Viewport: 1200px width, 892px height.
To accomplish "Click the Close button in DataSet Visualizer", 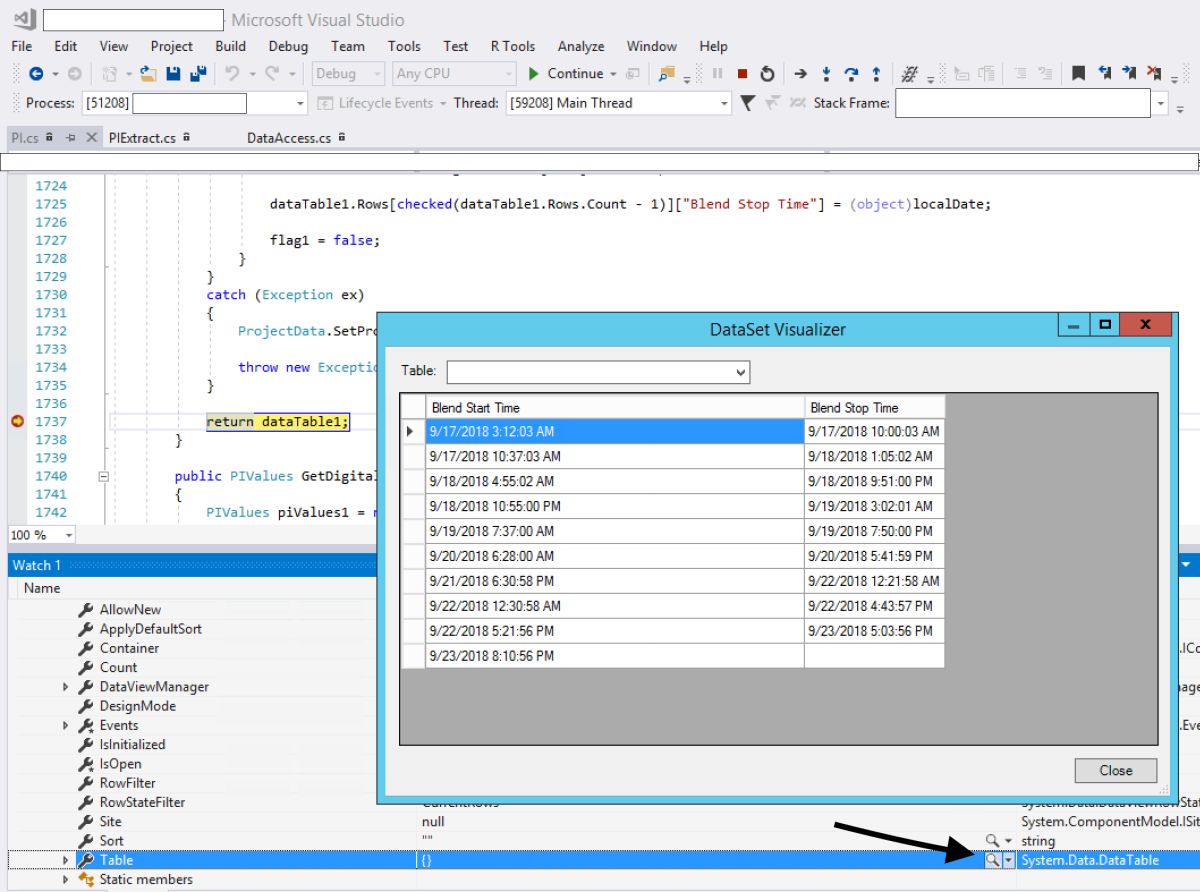I will tap(1115, 770).
